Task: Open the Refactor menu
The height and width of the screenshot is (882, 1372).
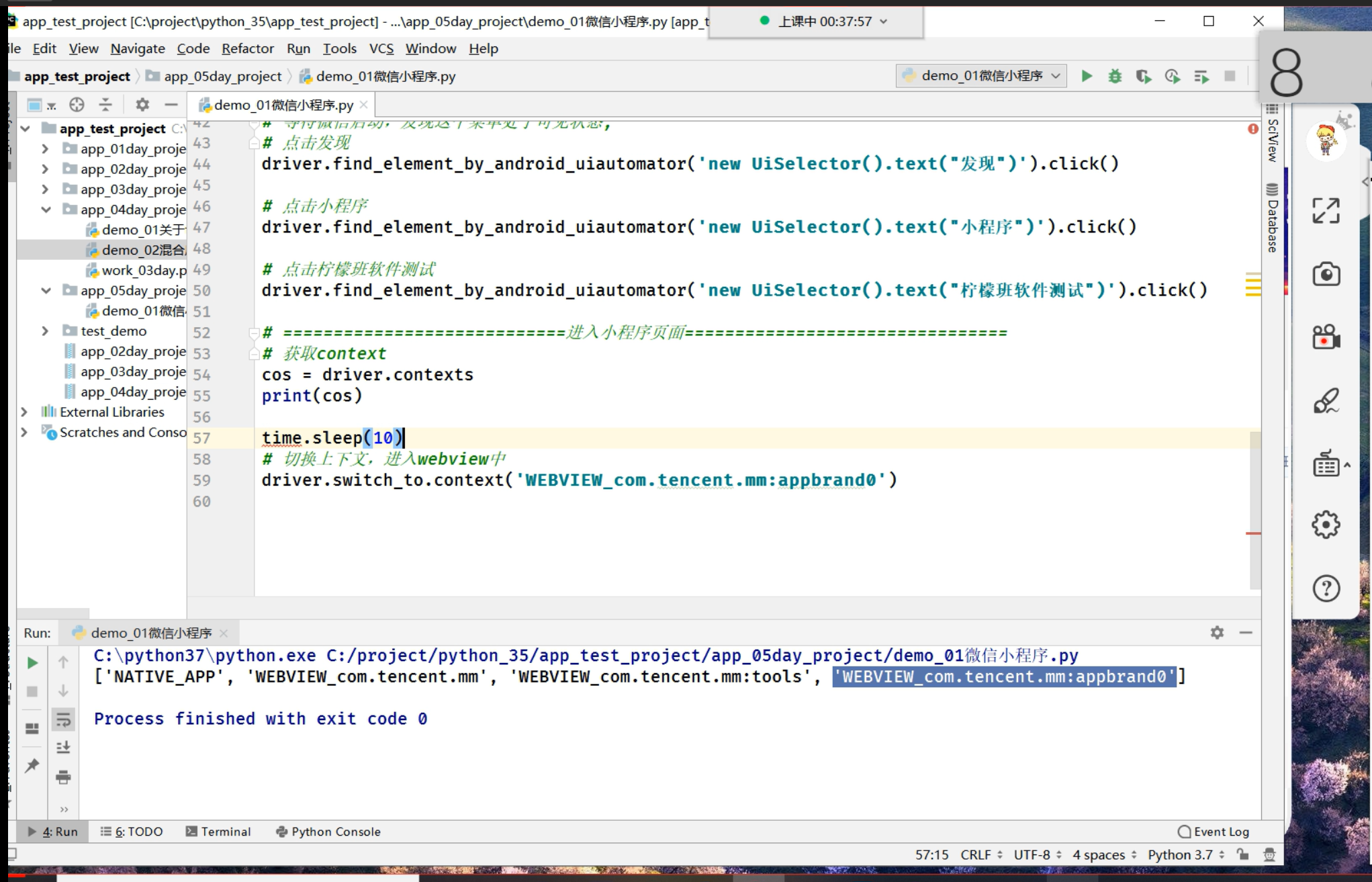Action: click(247, 48)
